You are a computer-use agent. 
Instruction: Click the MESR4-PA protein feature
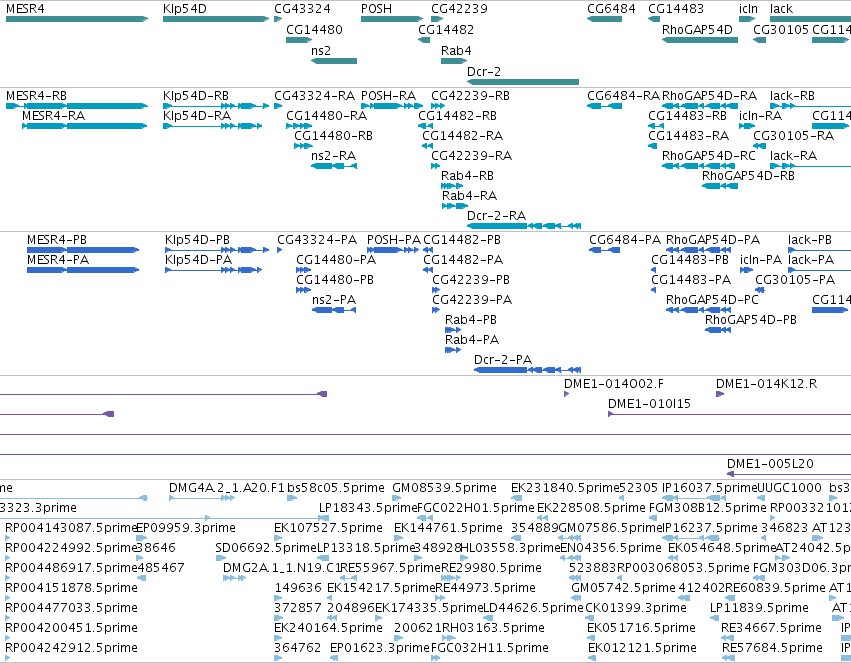click(83, 270)
